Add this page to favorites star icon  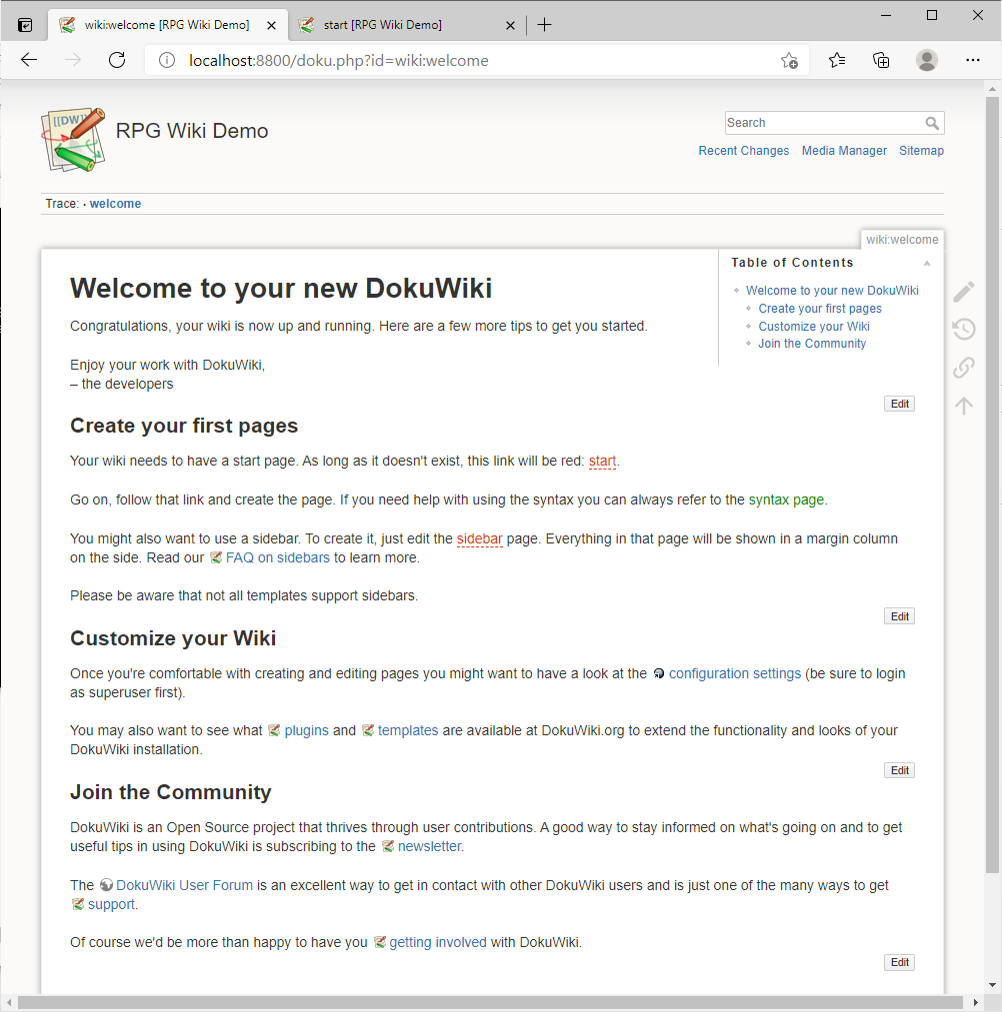tap(788, 61)
